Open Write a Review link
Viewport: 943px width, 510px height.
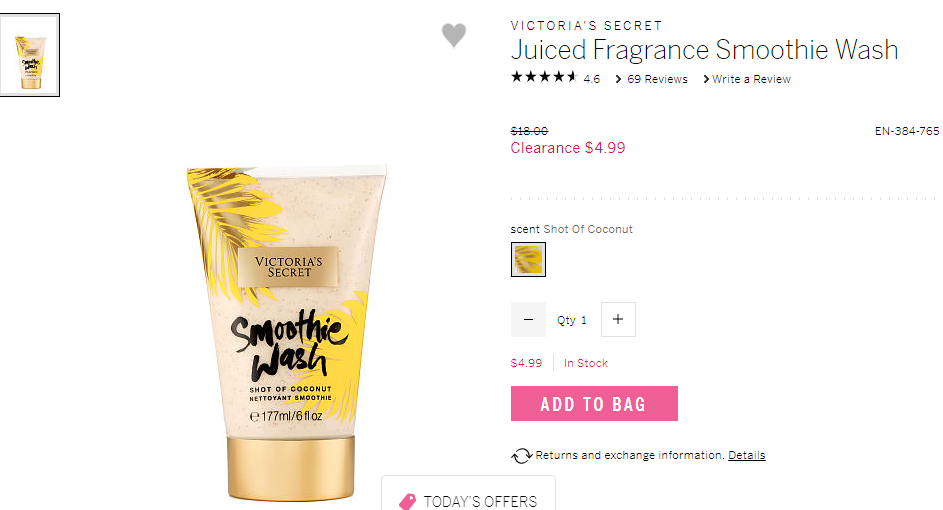point(751,79)
